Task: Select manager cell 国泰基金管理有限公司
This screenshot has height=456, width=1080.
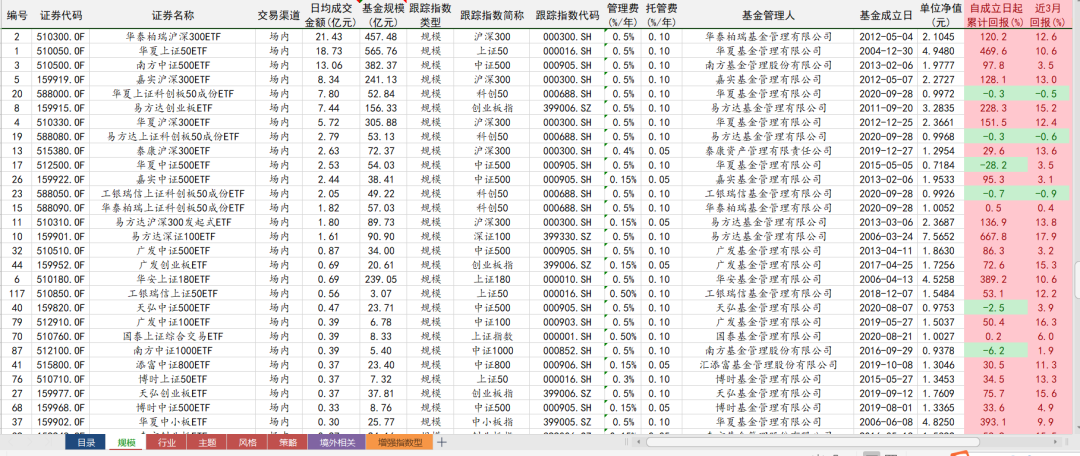Action: point(768,336)
